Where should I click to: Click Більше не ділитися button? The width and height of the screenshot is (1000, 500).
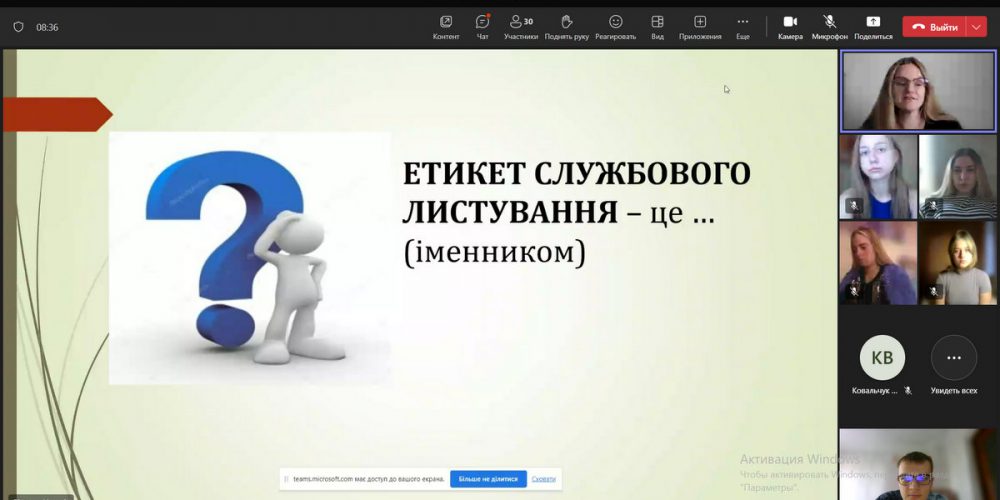pos(488,479)
